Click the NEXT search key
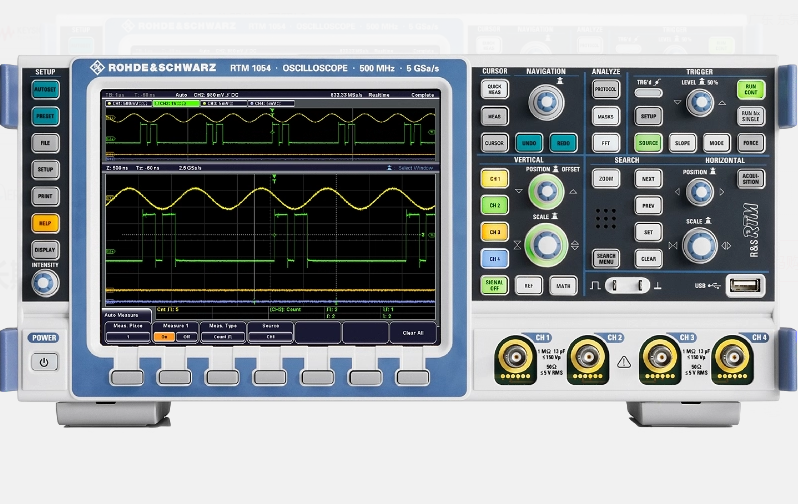 tap(648, 179)
